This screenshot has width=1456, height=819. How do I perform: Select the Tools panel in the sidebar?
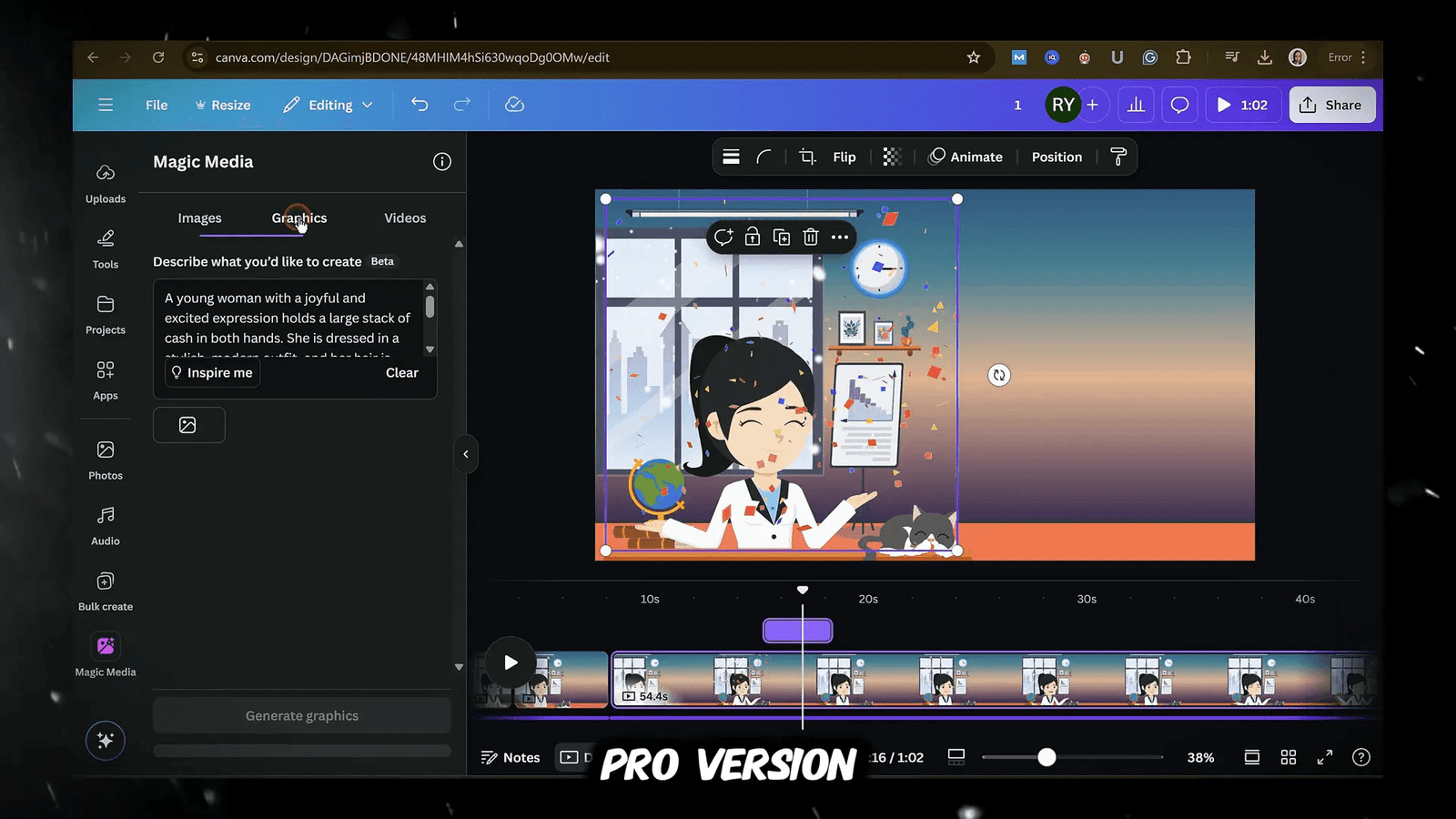[x=105, y=248]
